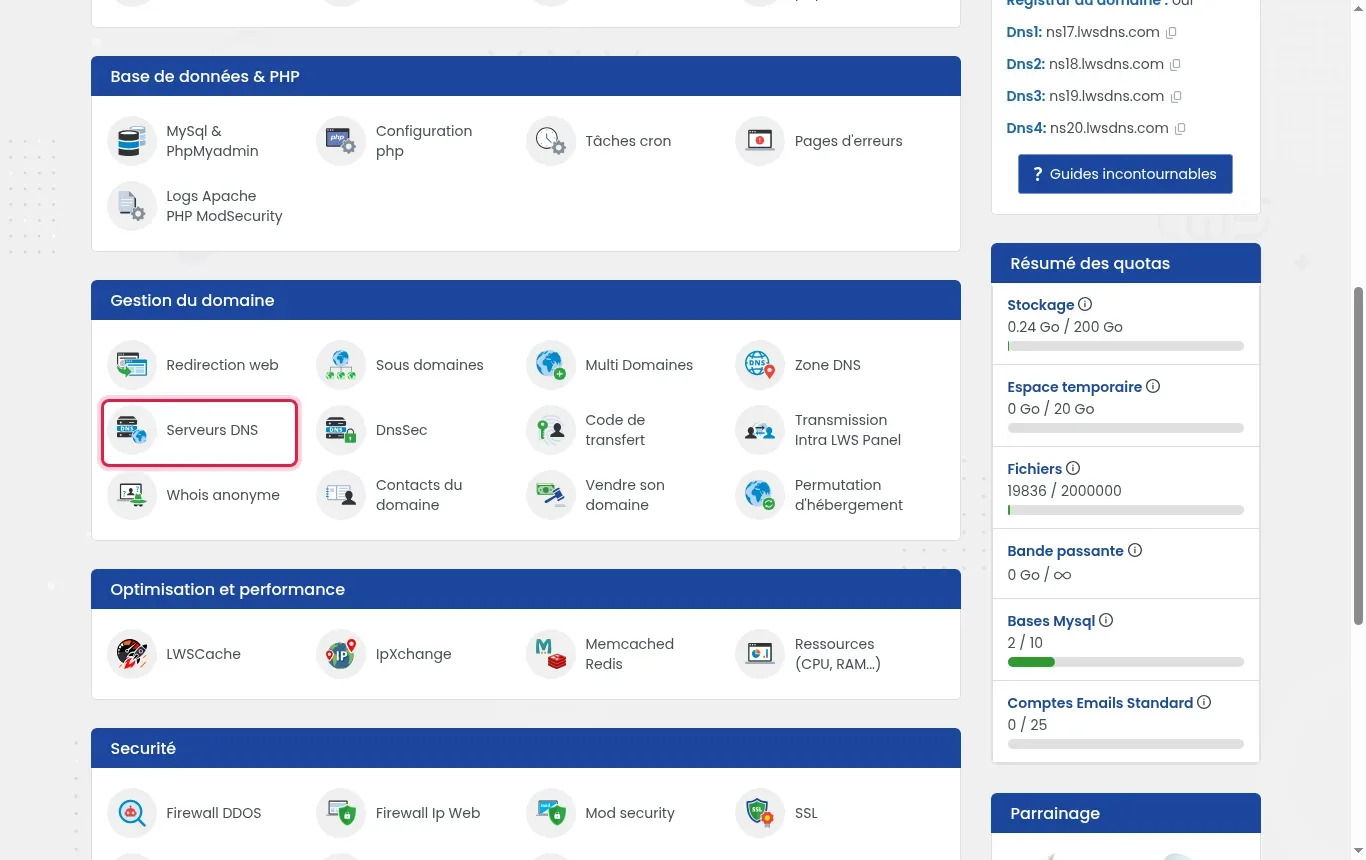Launch the LWSCache rocket icon

[x=132, y=654]
